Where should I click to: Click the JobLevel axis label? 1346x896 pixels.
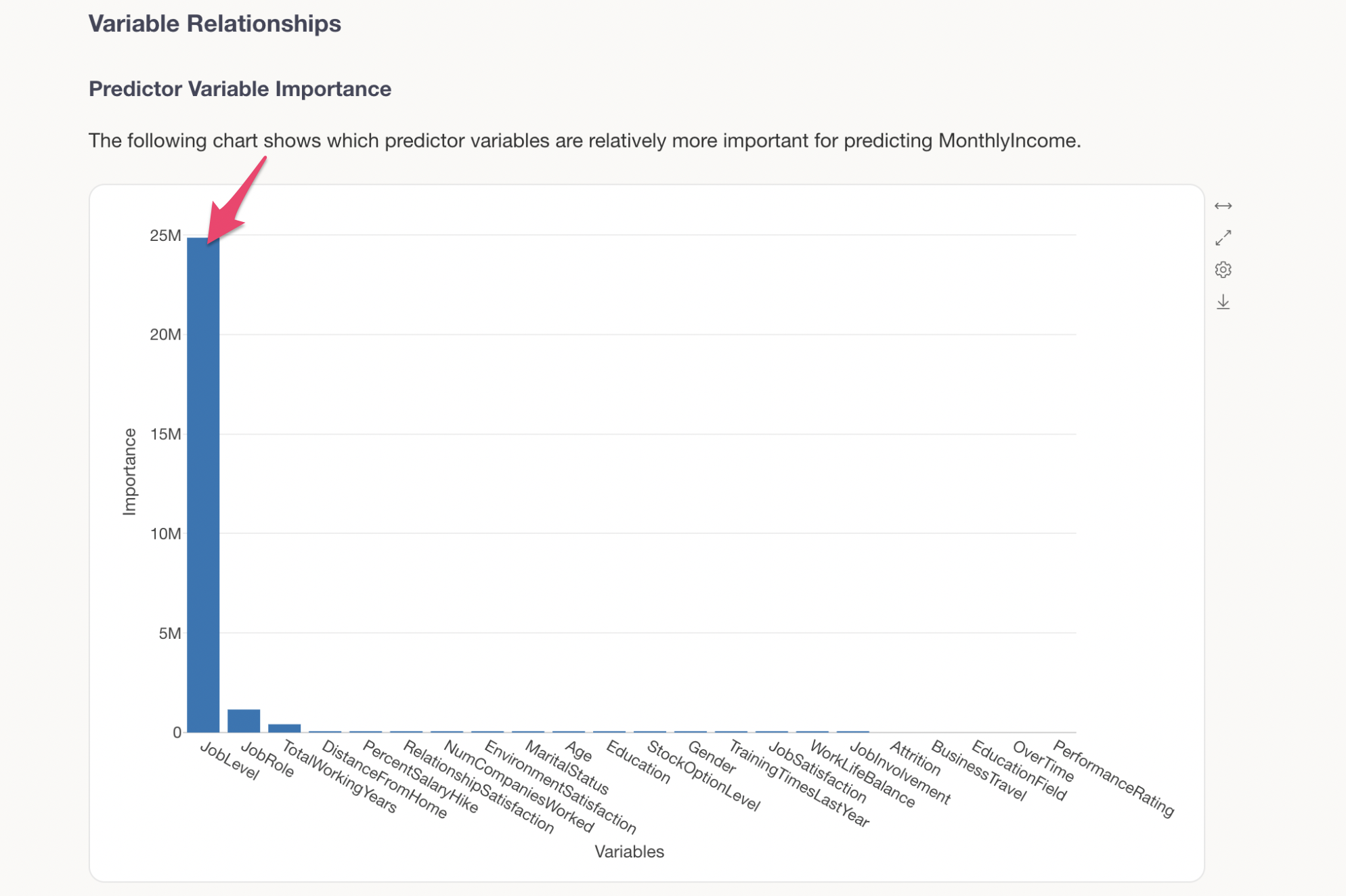230,761
